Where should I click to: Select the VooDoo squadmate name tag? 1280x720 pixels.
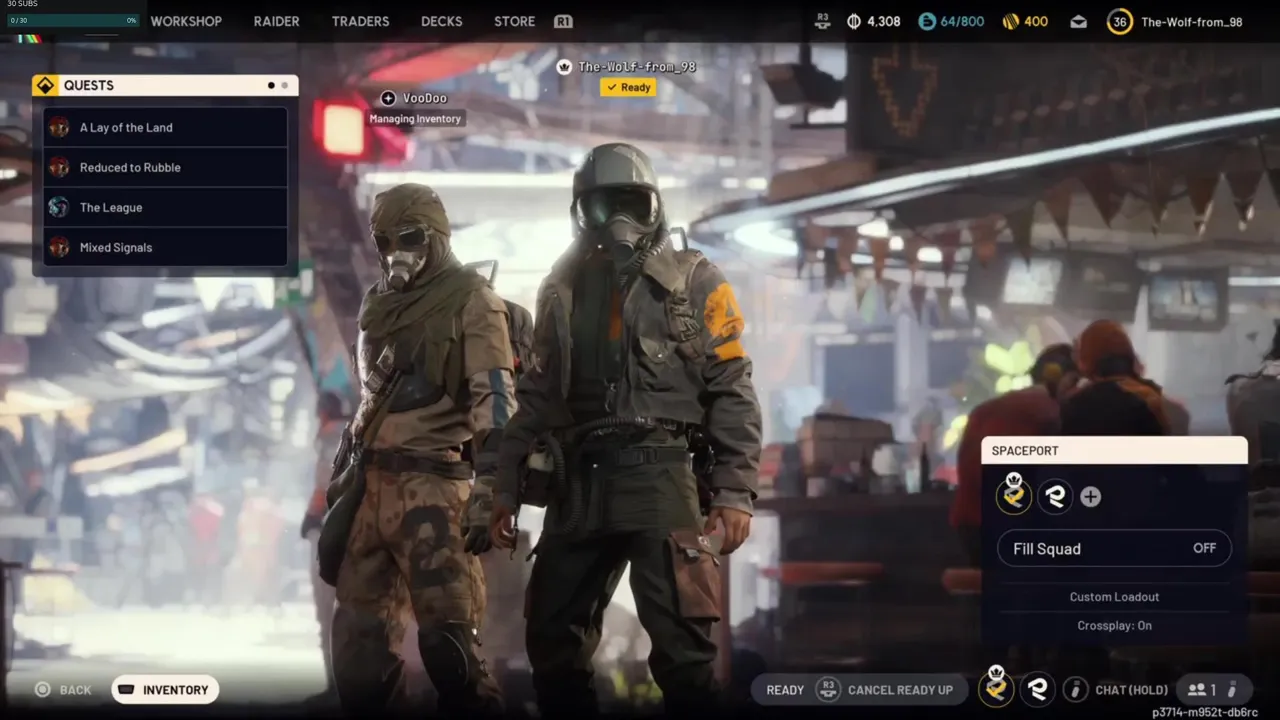425,98
